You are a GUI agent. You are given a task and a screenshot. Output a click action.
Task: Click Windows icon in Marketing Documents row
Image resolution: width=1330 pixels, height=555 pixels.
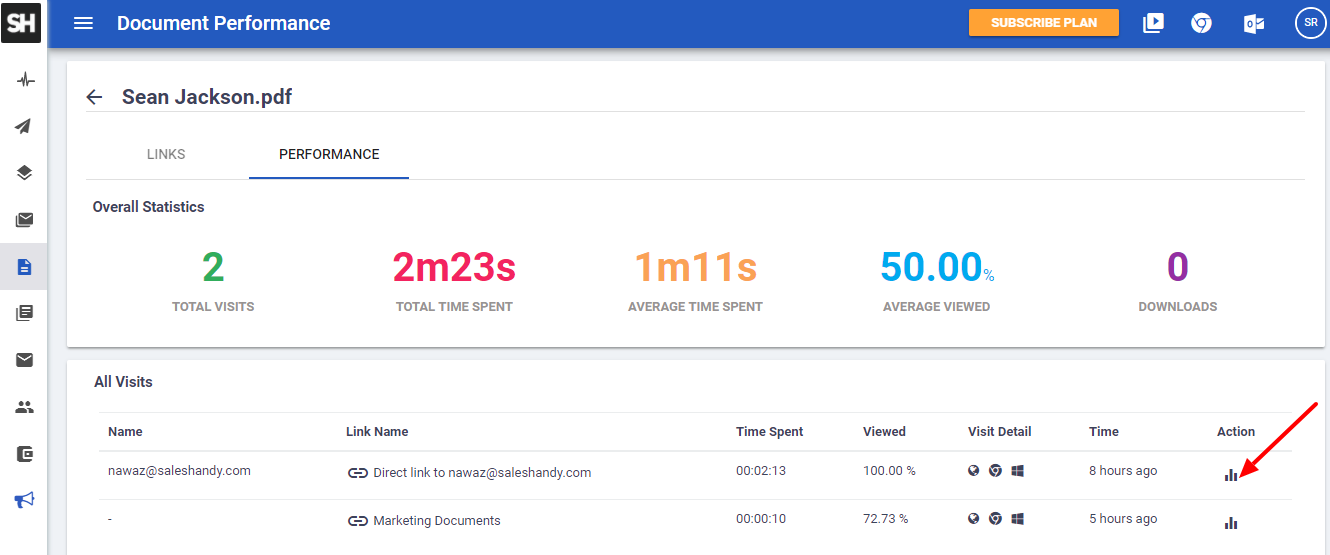pyautogui.click(x=1017, y=518)
